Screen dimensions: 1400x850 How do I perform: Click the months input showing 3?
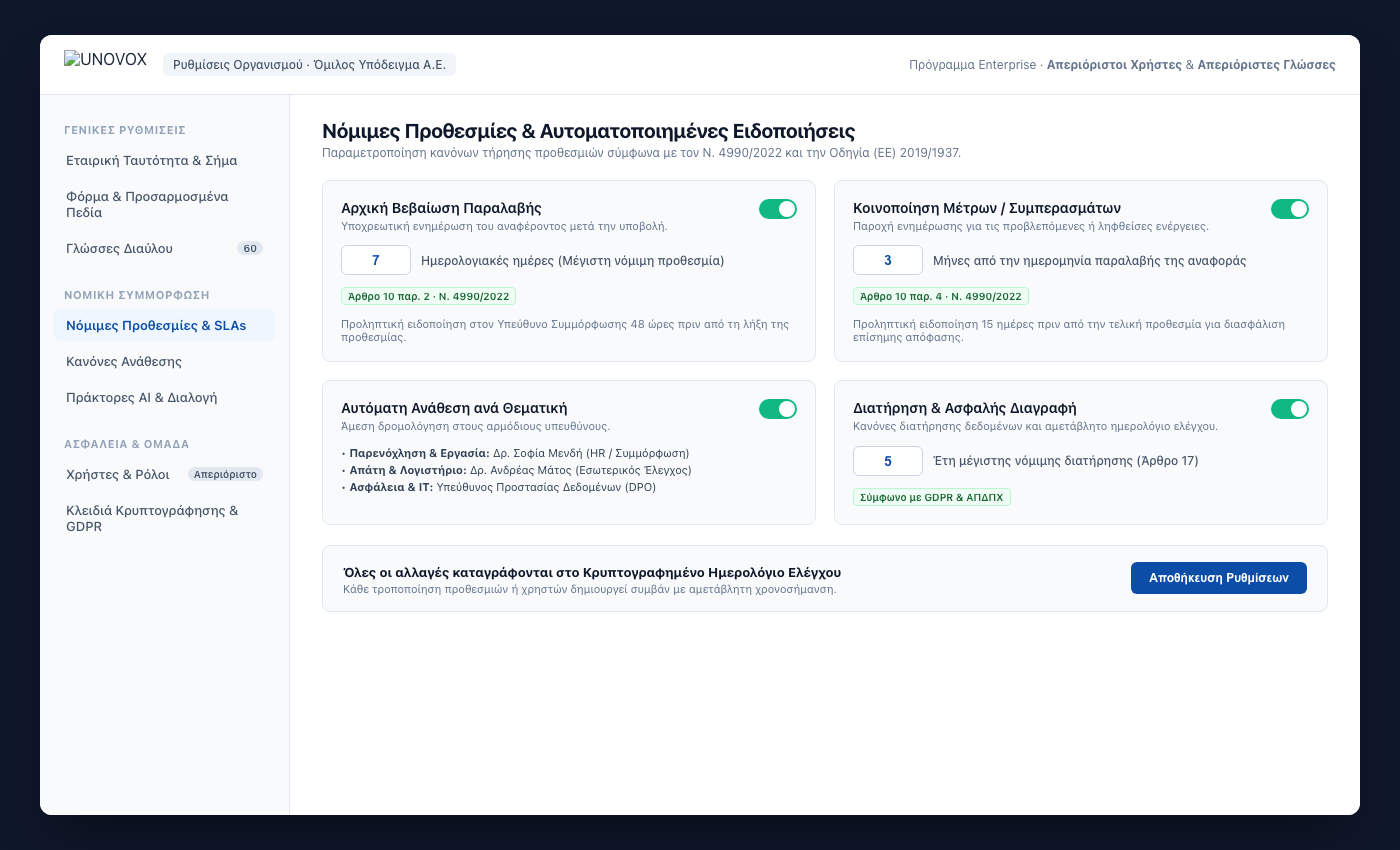click(x=888, y=260)
